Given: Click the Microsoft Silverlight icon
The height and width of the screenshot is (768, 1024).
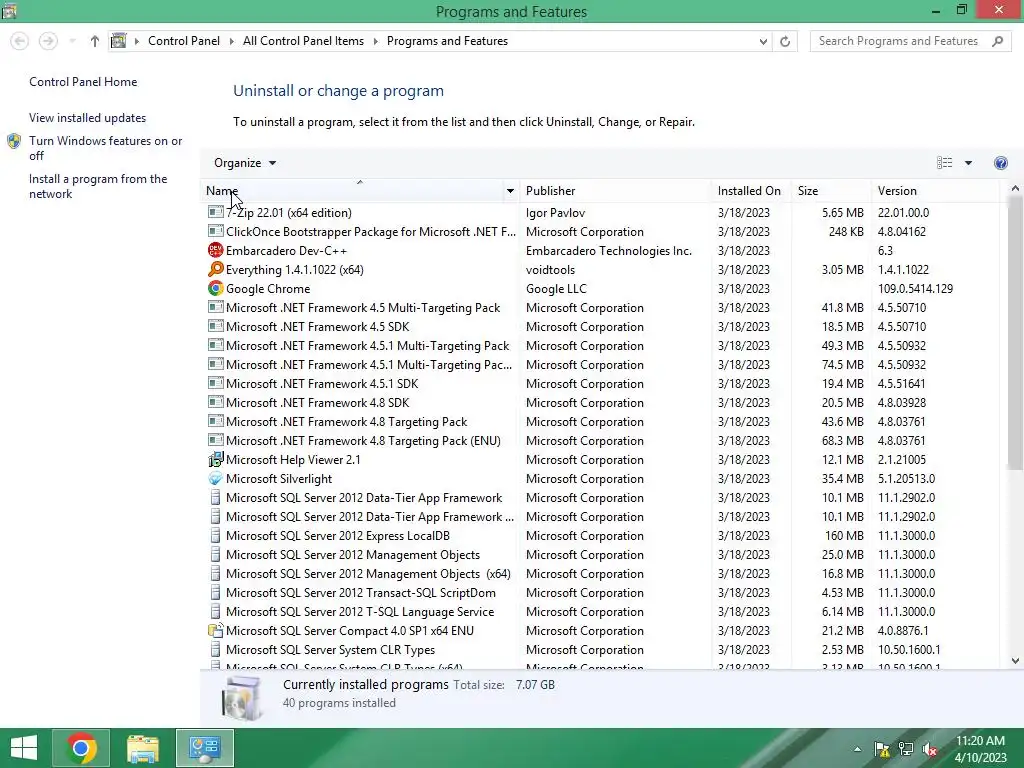Looking at the screenshot, I should tap(216, 478).
